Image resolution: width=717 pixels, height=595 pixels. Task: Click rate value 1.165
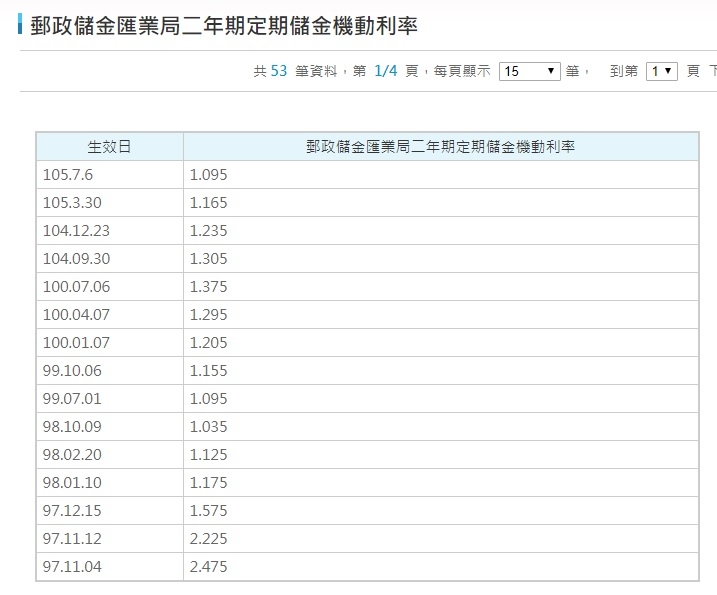(209, 203)
